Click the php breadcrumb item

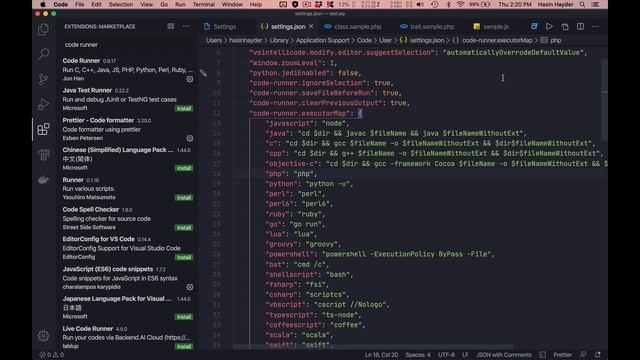pyautogui.click(x=556, y=40)
